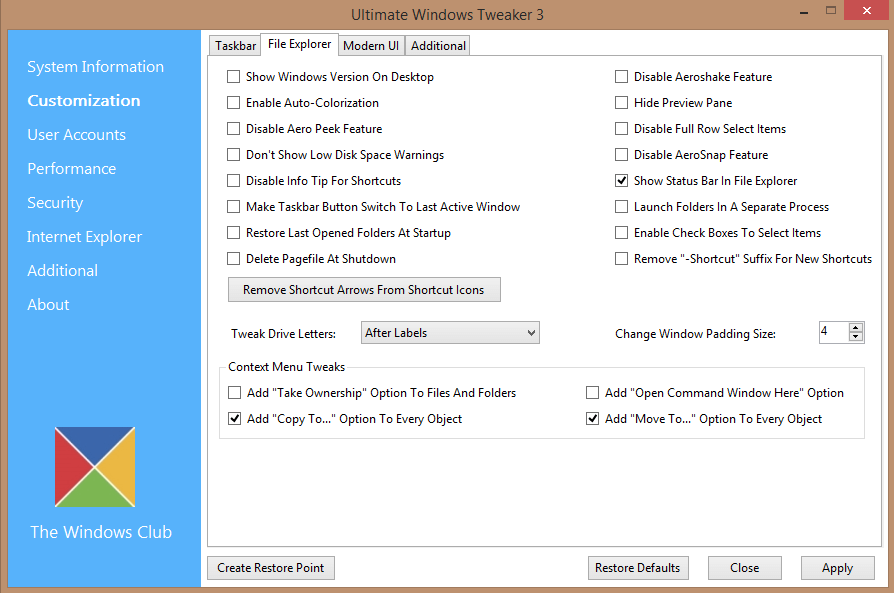This screenshot has width=894, height=593.
Task: Open the Additional tab in tab strip
Action: tap(438, 46)
